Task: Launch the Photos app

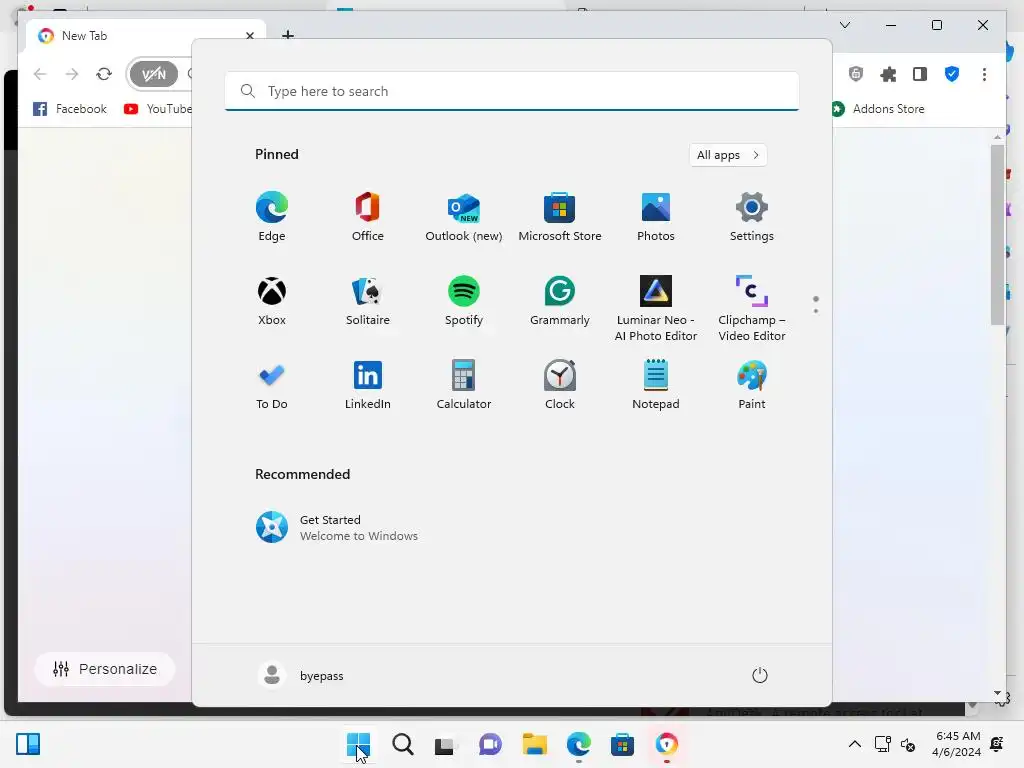Action: (656, 217)
